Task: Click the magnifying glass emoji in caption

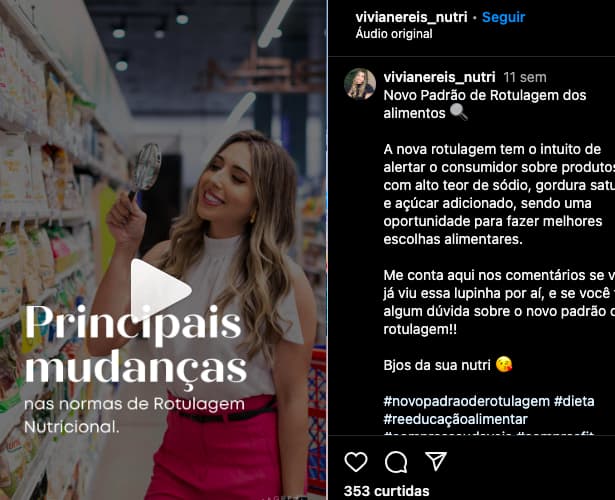Action: click(x=459, y=113)
